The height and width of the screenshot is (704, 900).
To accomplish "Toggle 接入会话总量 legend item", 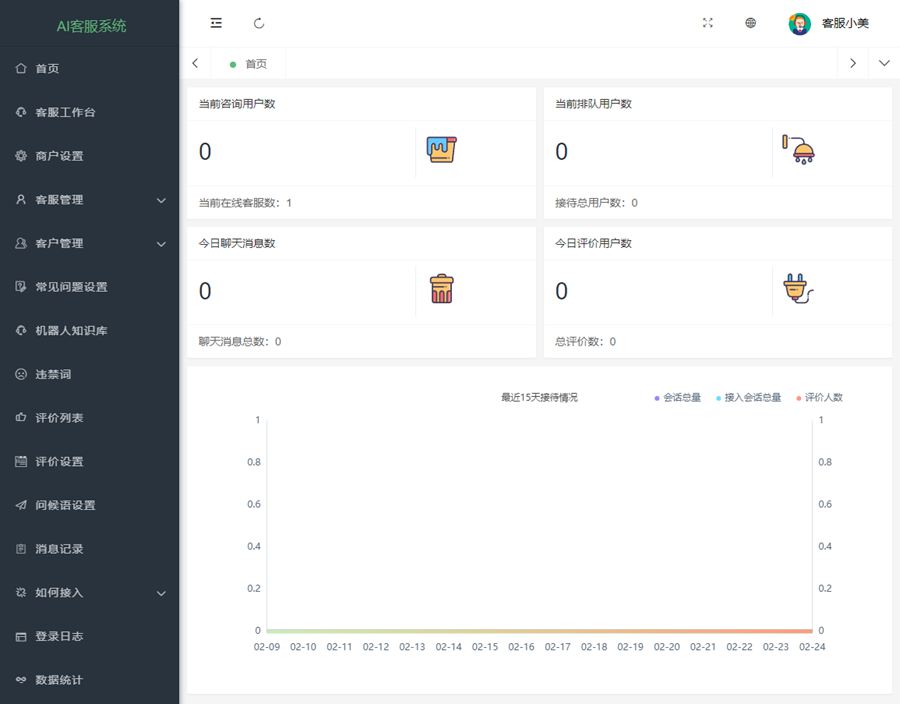I will point(747,397).
